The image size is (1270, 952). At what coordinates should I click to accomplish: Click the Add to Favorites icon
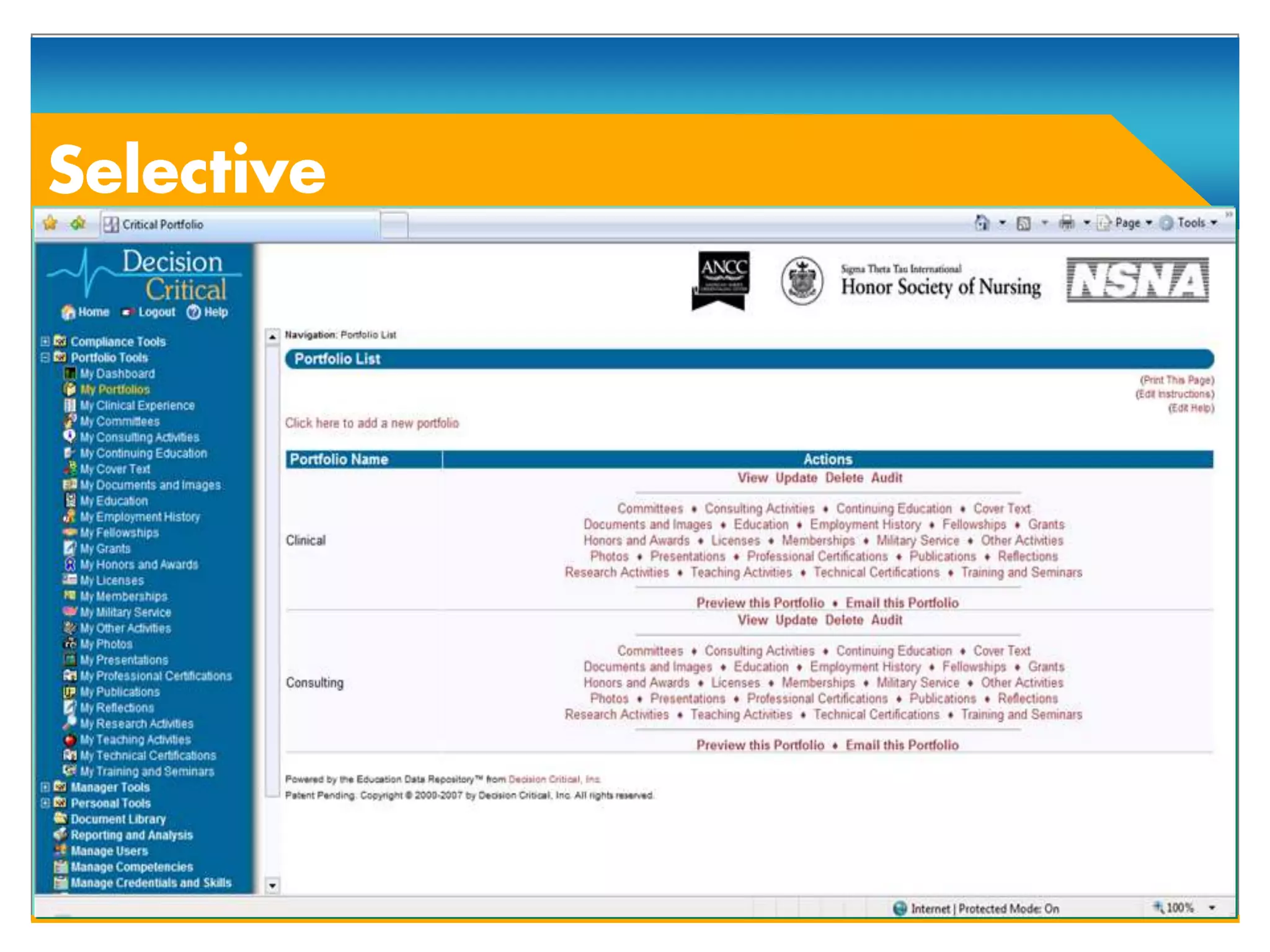[x=78, y=224]
